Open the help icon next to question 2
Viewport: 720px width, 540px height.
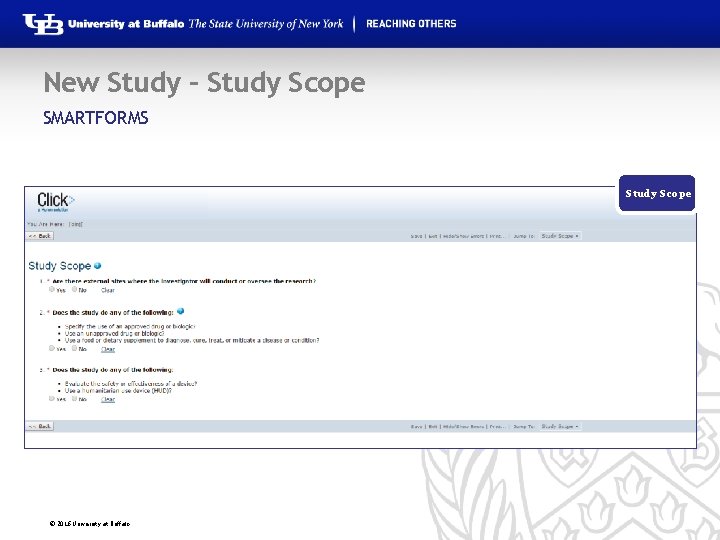[180, 311]
